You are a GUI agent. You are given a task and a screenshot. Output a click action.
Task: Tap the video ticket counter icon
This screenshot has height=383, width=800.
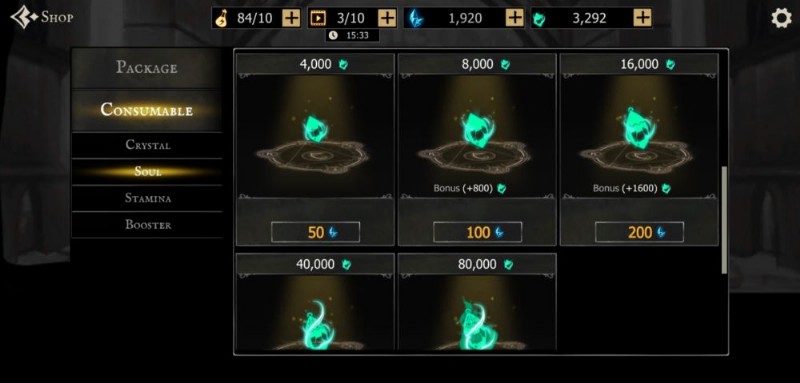pyautogui.click(x=318, y=19)
